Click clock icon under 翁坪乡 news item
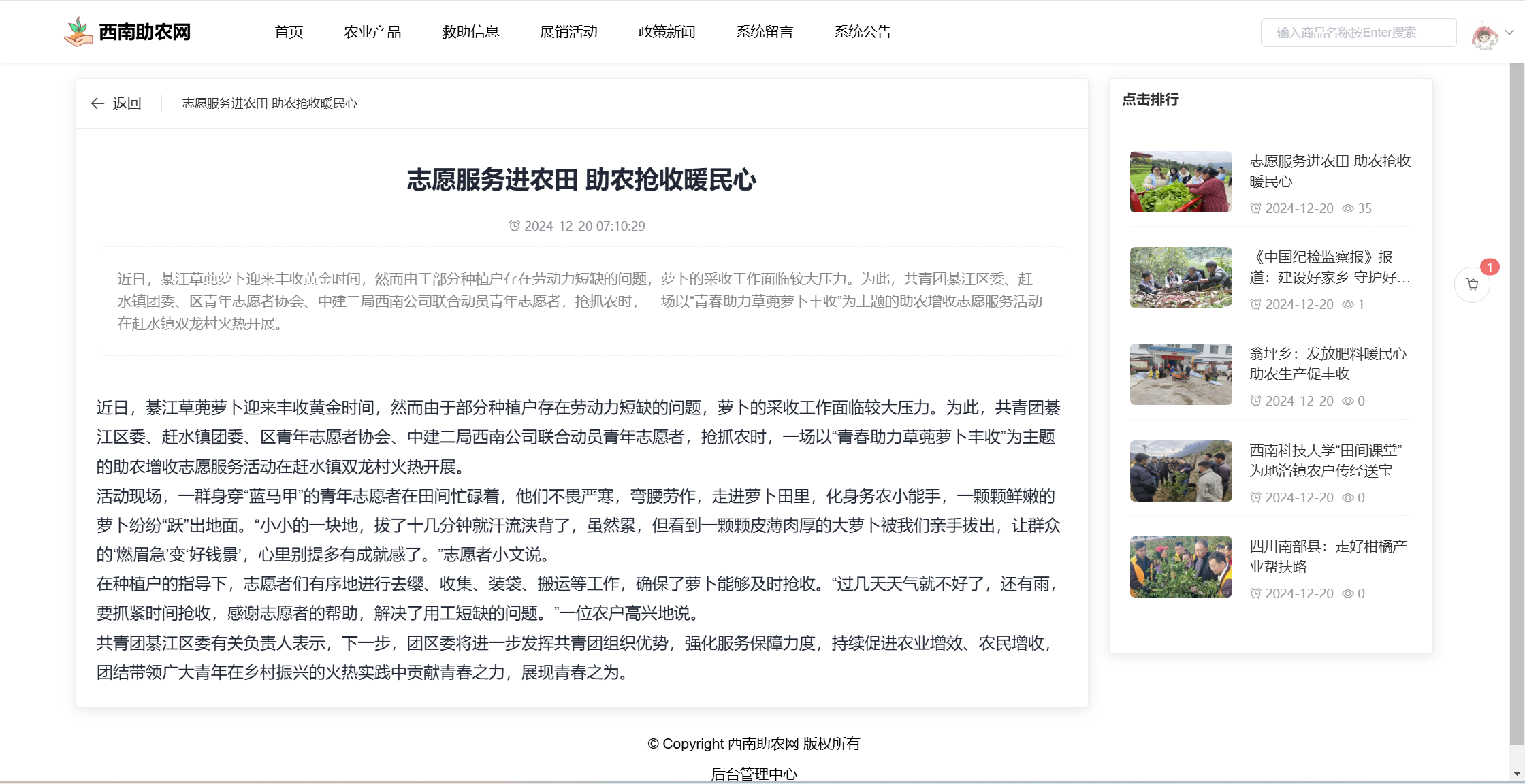The image size is (1525, 784). 1255,402
